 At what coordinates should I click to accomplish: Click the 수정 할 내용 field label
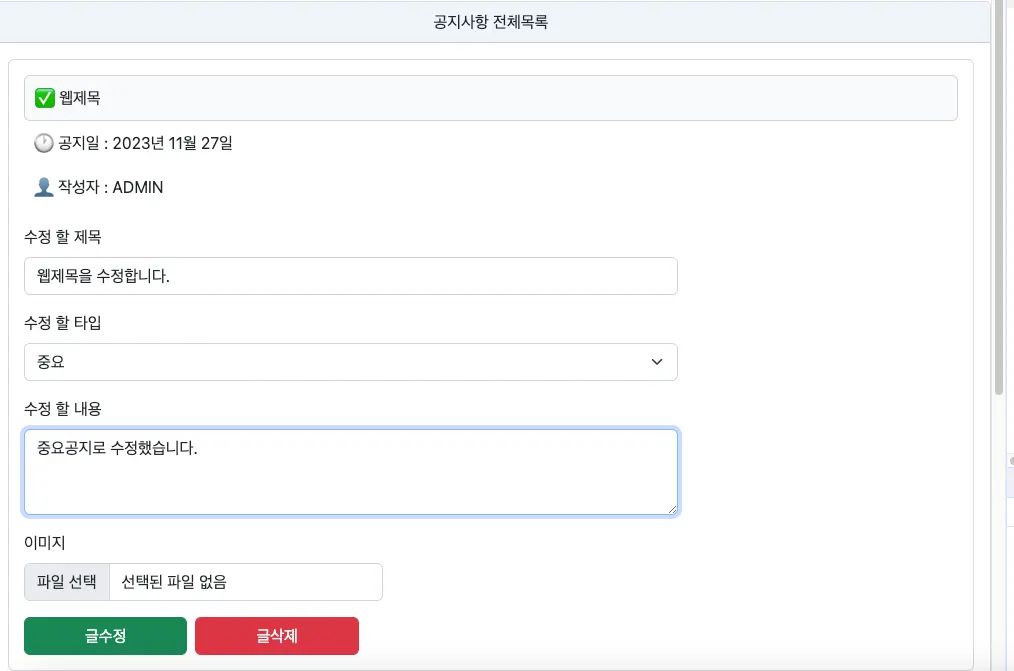63,409
